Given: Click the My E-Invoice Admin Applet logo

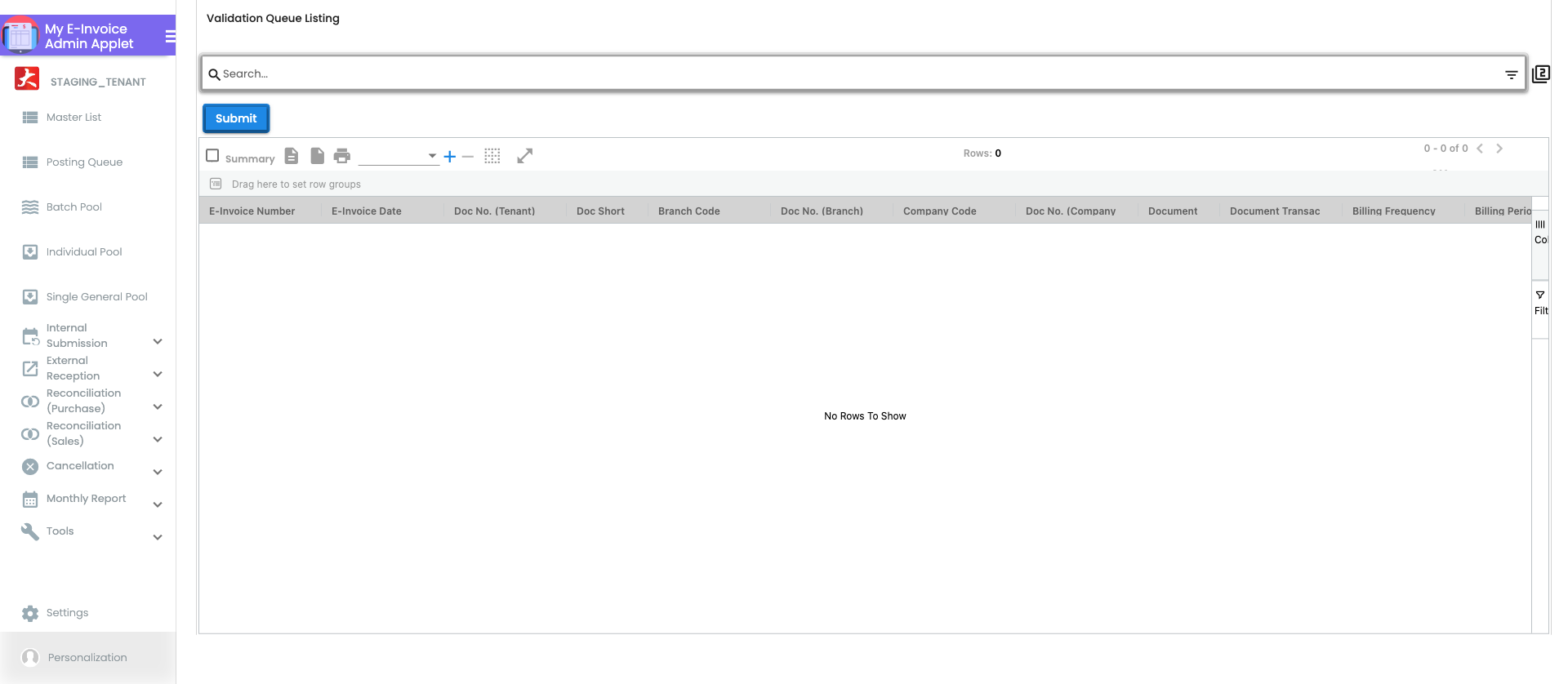Looking at the screenshot, I should click(x=20, y=35).
